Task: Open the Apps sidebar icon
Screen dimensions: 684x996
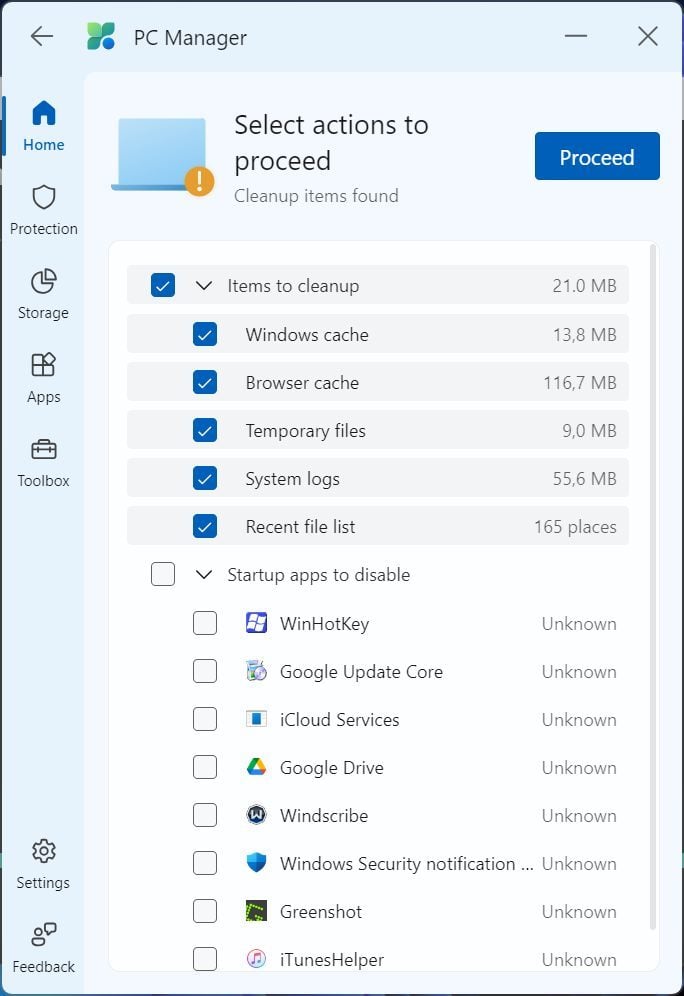Action: [x=43, y=365]
